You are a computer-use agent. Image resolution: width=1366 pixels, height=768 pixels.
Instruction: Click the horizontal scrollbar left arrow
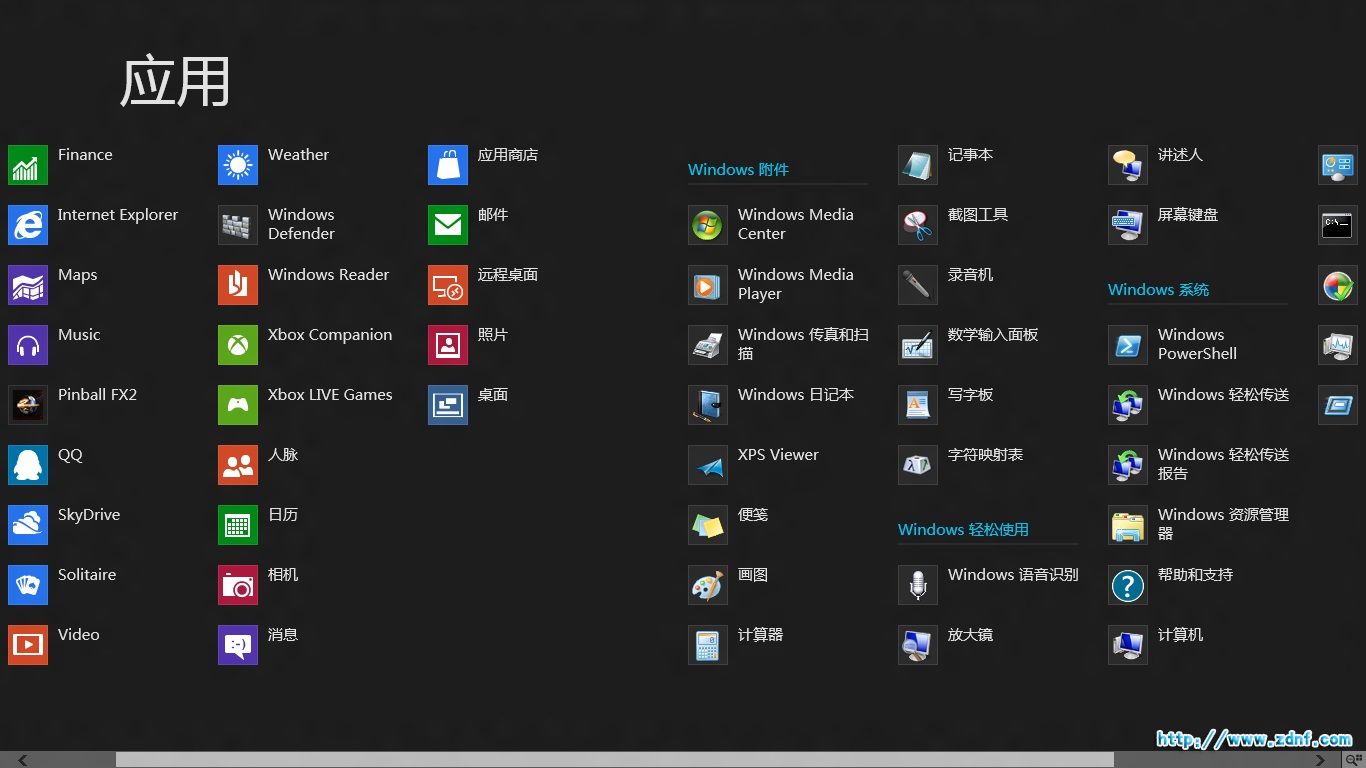point(22,760)
